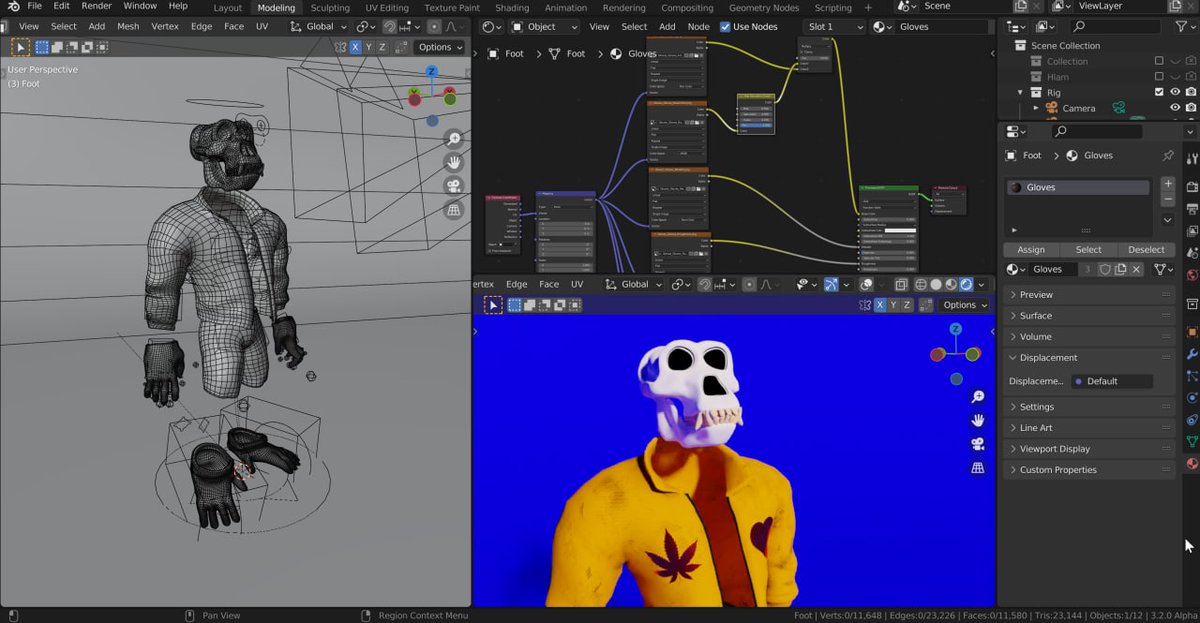
Task: Open Slot 1 material slot dropdown
Action: [x=833, y=27]
